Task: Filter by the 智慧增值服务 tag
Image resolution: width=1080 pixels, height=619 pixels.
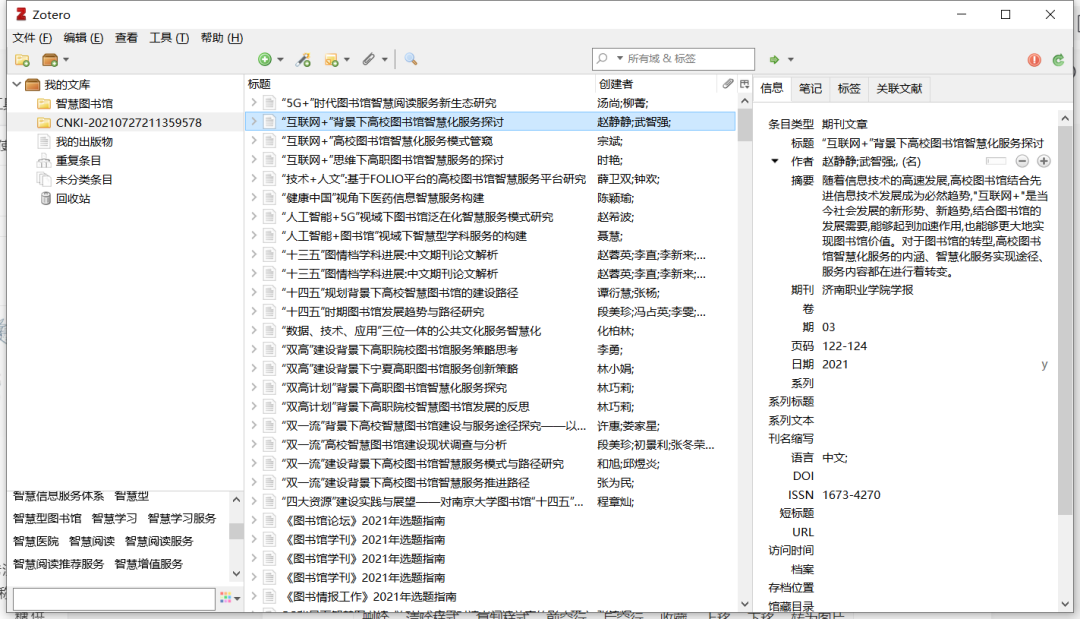Action: click(149, 564)
